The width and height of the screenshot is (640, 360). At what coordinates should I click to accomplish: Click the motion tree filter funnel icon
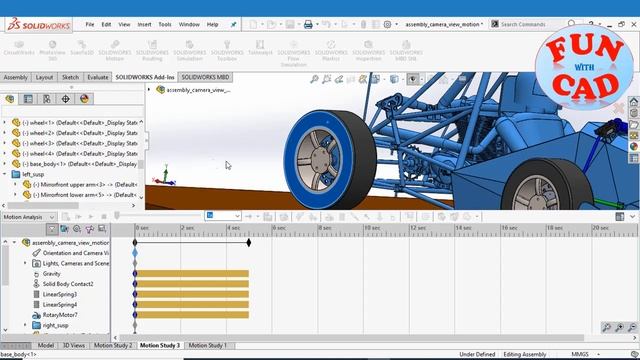[52, 229]
